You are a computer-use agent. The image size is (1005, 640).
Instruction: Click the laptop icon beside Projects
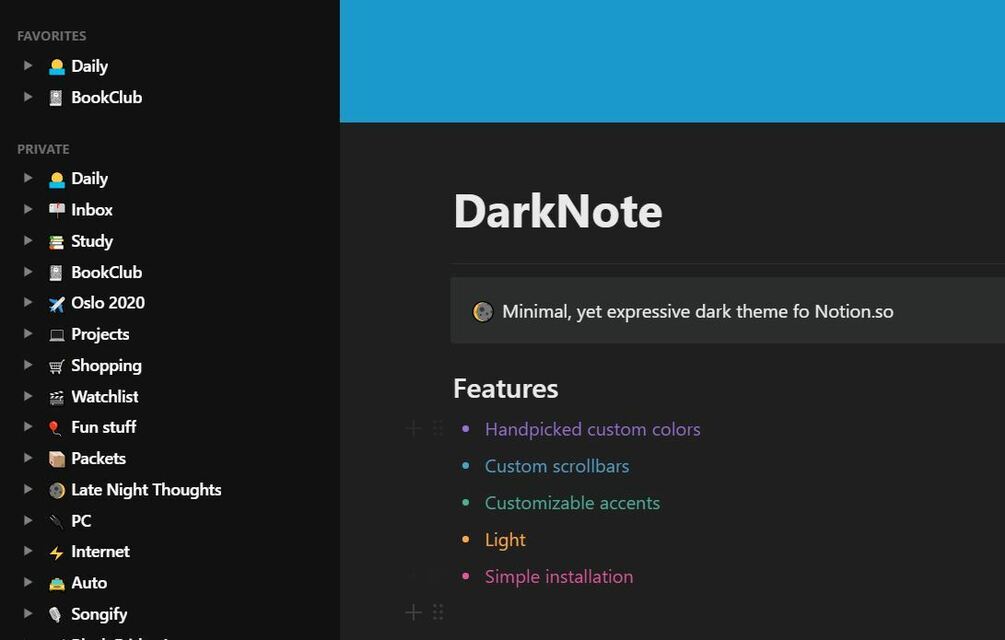click(x=57, y=335)
